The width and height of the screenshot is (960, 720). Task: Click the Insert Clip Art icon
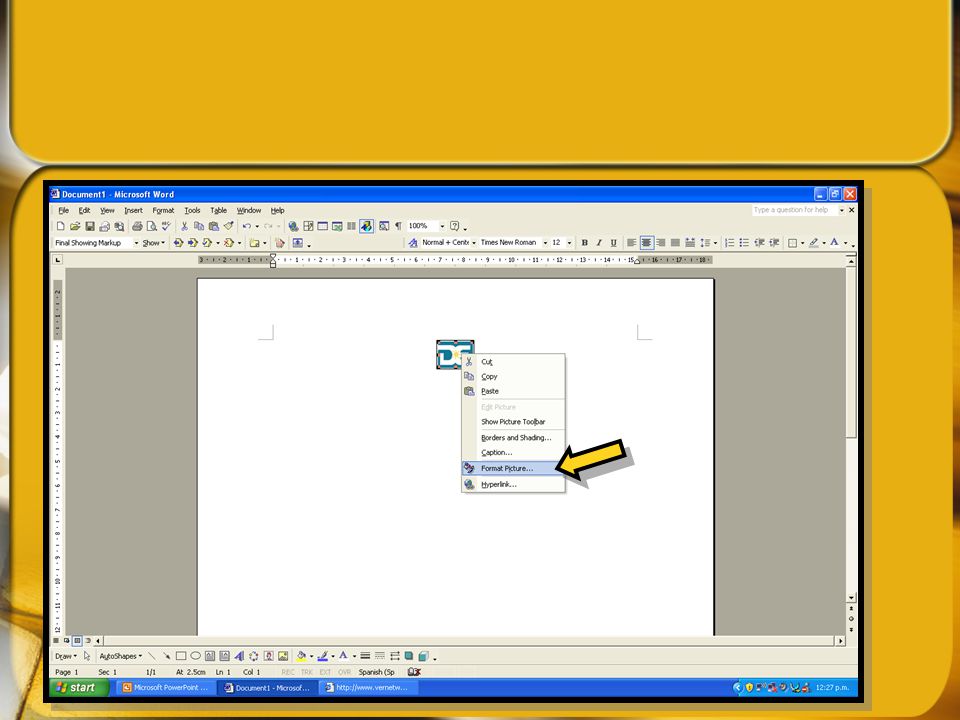268,656
